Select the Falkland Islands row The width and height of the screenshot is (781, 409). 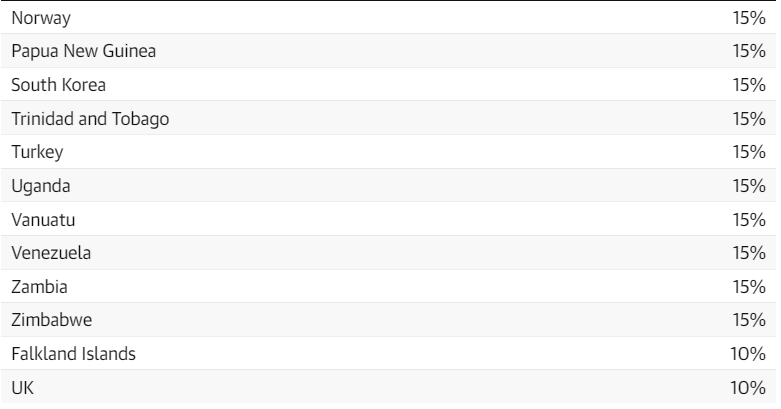(x=389, y=353)
